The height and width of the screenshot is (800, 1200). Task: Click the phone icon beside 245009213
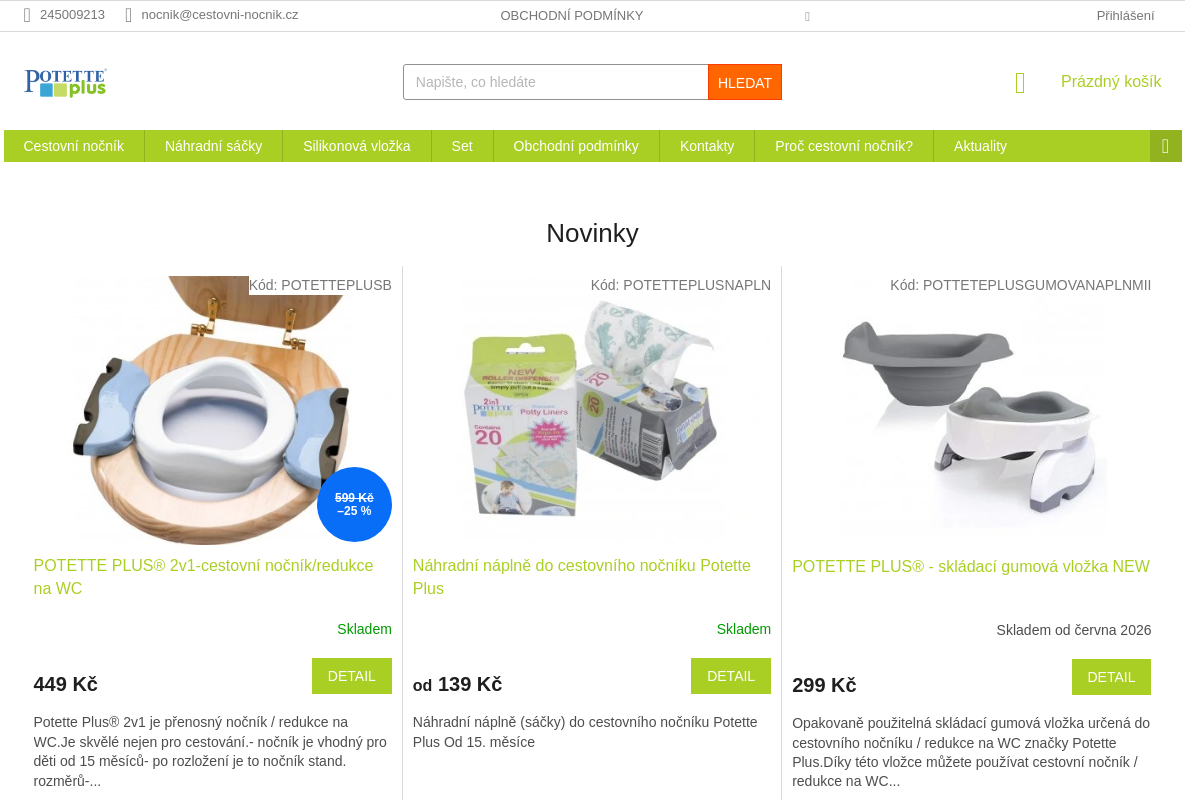pyautogui.click(x=27, y=15)
